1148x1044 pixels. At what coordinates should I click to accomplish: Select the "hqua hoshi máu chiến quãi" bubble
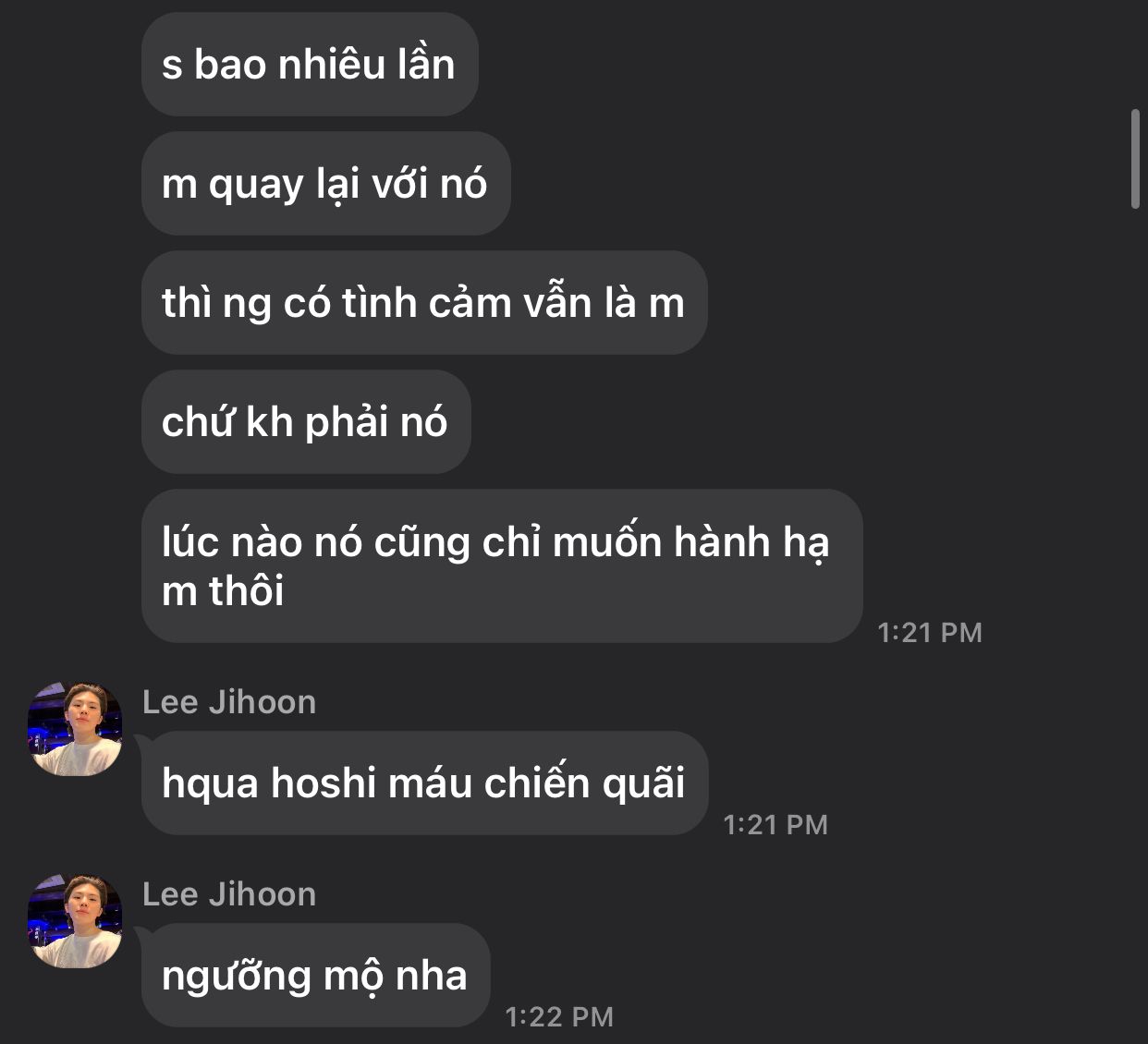(424, 783)
